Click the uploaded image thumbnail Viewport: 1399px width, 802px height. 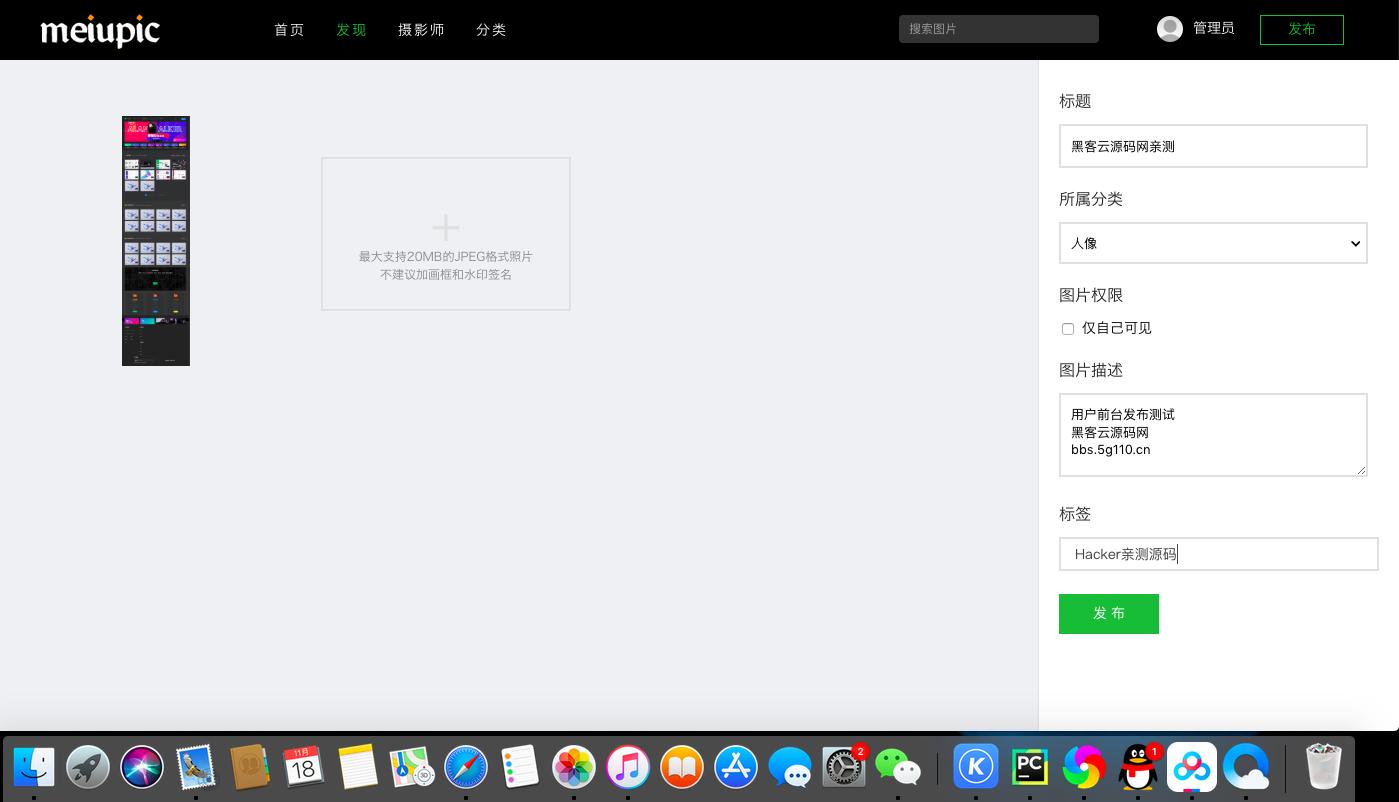click(156, 241)
